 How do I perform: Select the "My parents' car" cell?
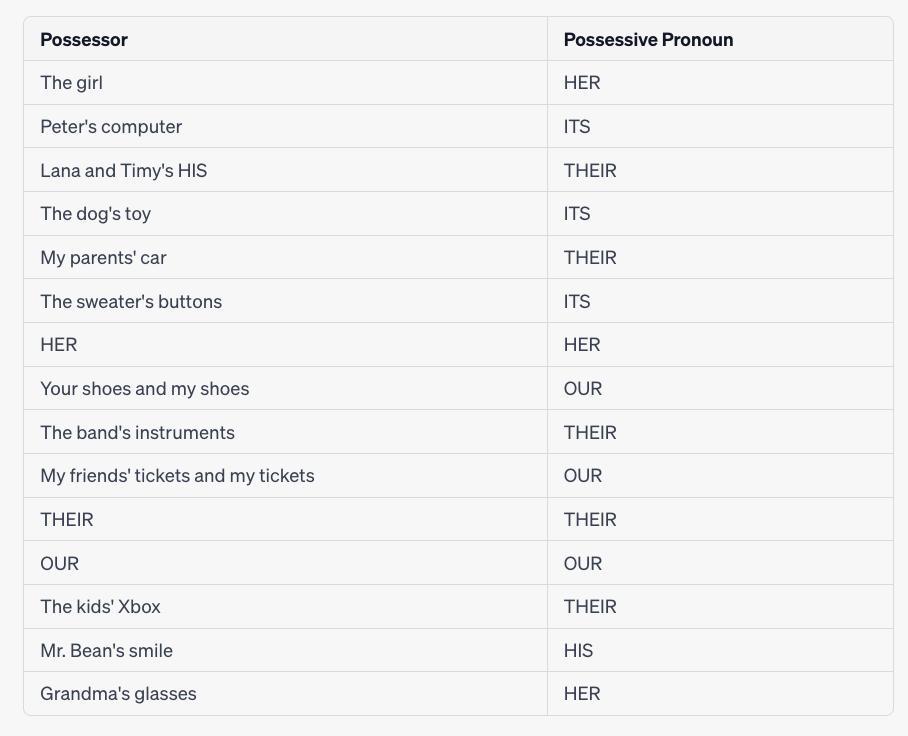point(103,258)
